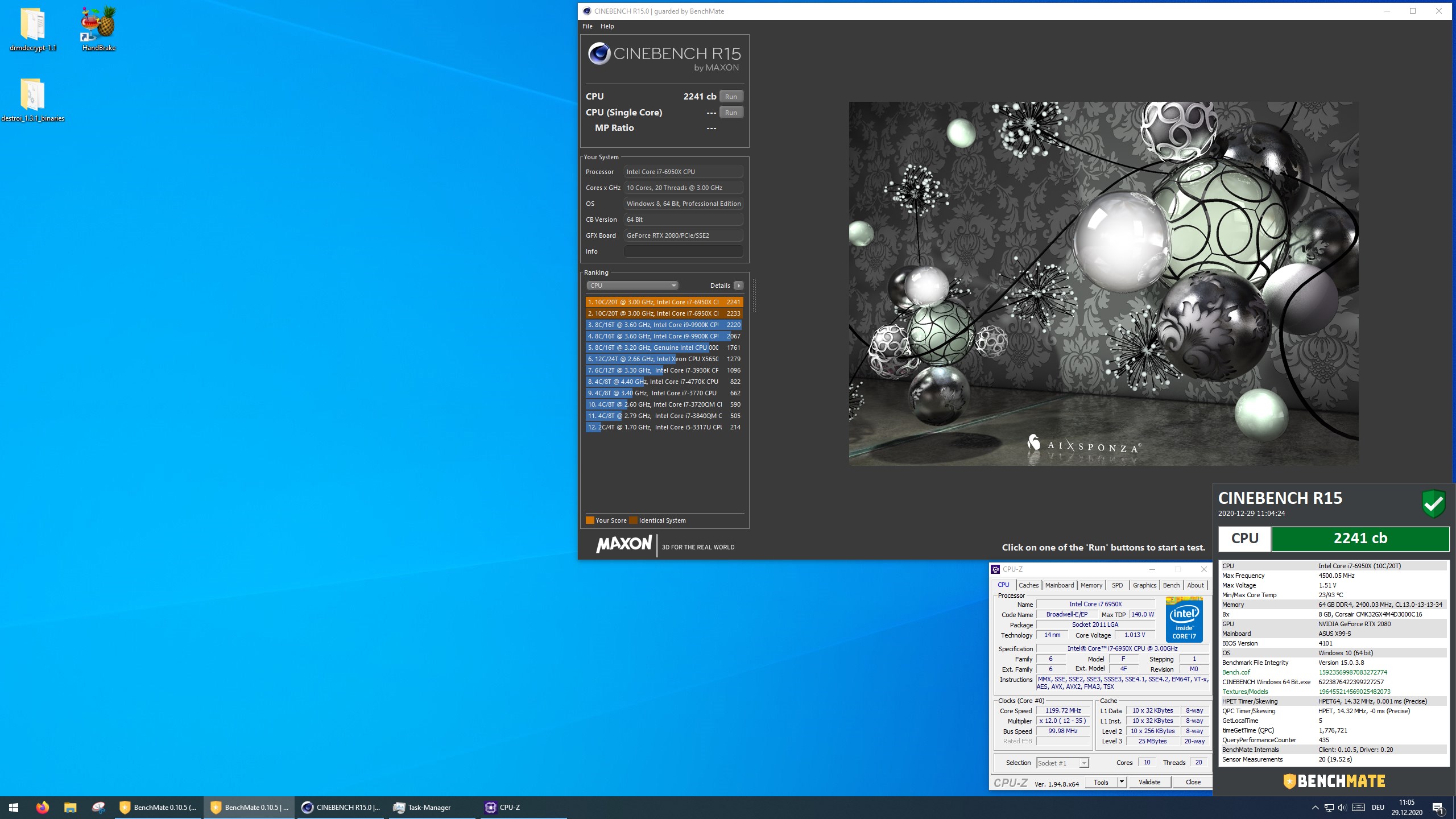Viewport: 1456px width, 819px height.
Task: Click the BenchMate green shield checkmark
Action: tap(1433, 503)
